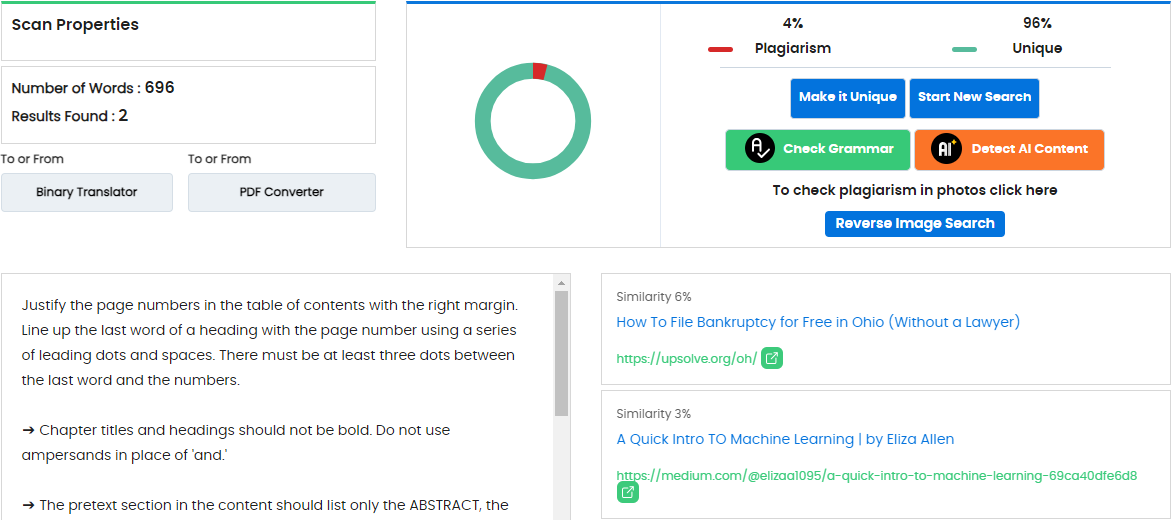Click 'To check plagiarism in photos click here'
Viewport: 1173px width, 520px height.
pyautogui.click(x=915, y=190)
